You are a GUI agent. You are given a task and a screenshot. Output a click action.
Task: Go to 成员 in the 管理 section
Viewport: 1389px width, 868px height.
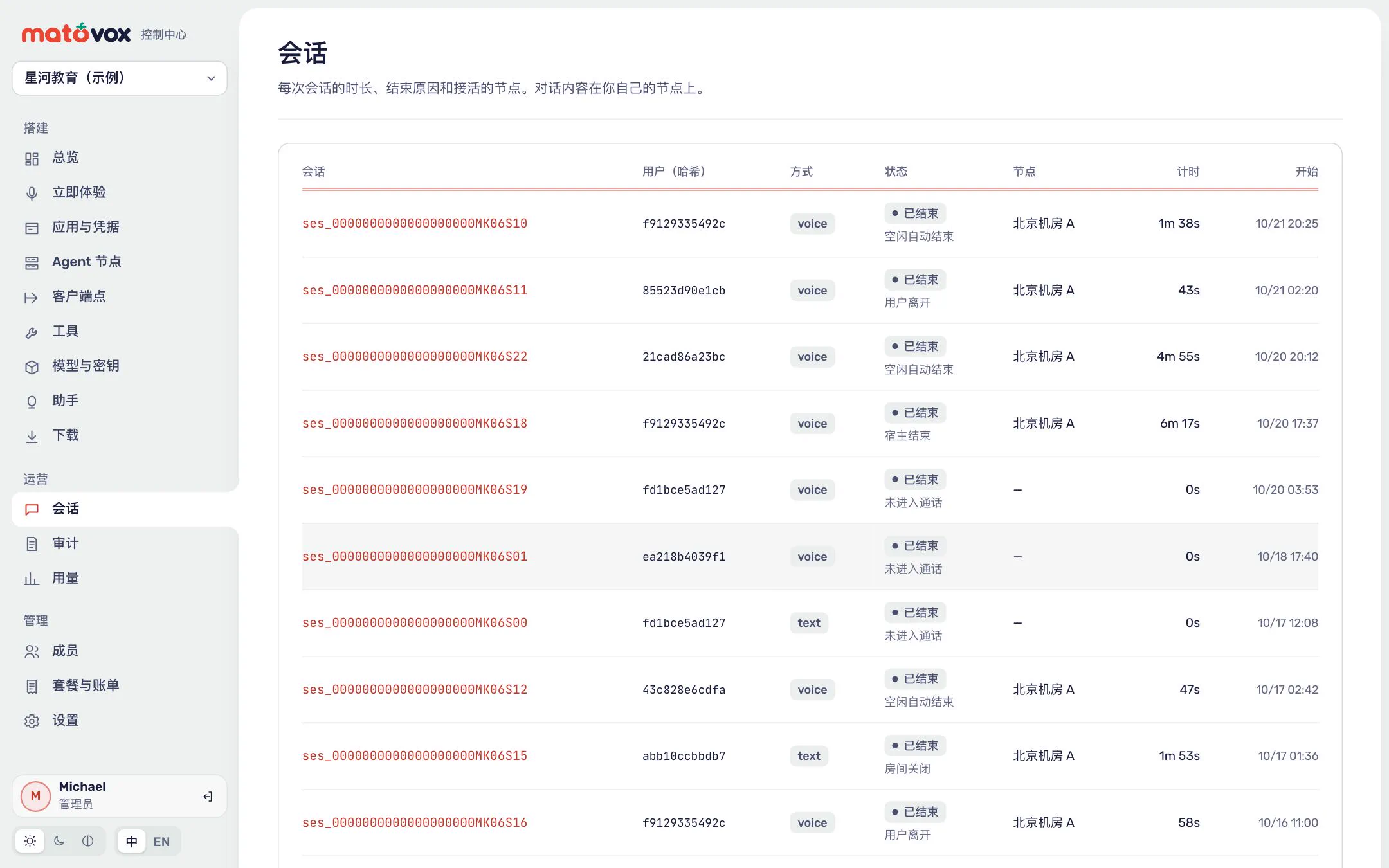click(125, 651)
